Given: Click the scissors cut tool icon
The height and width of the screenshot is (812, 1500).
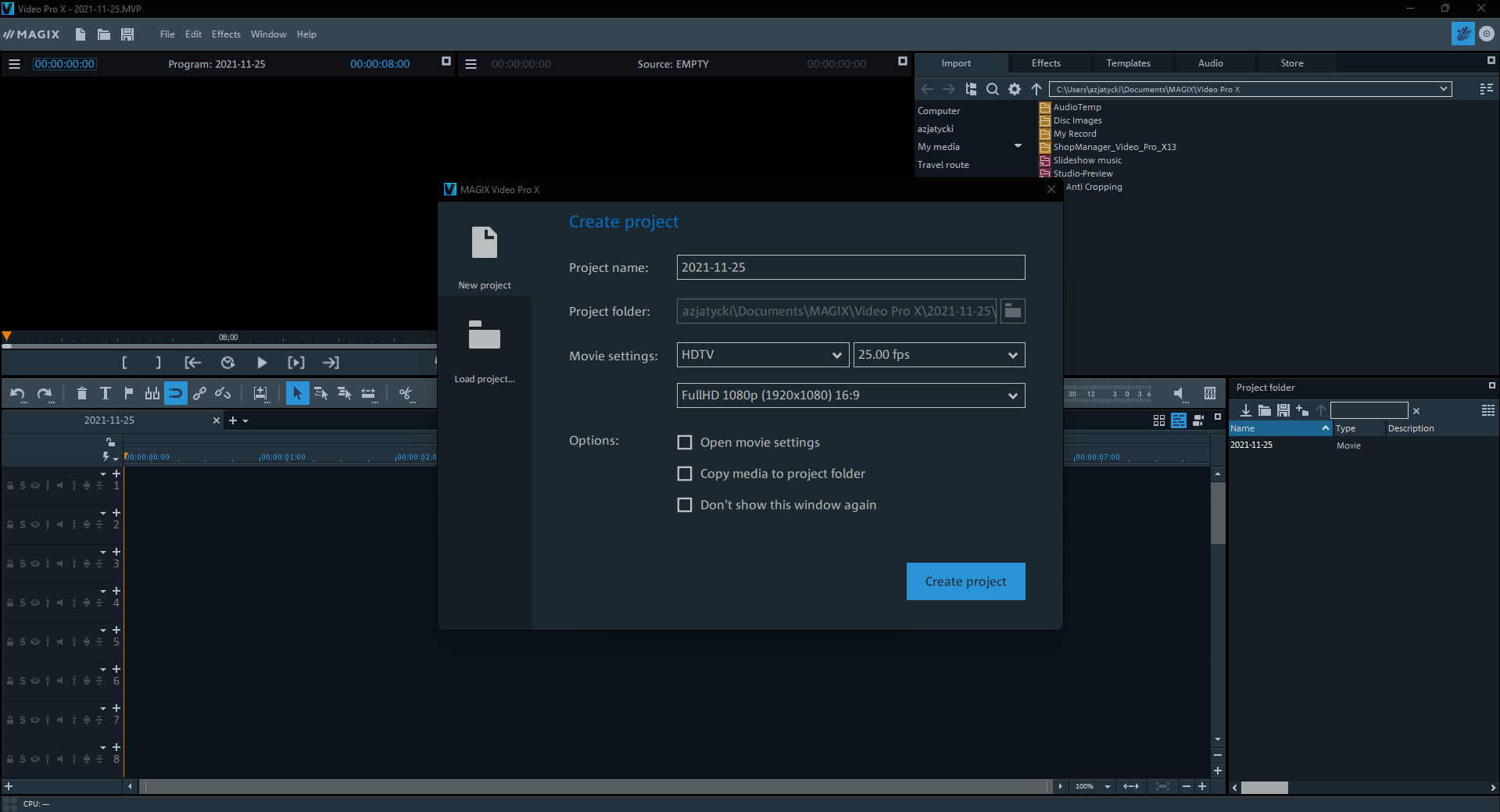Looking at the screenshot, I should click(405, 393).
